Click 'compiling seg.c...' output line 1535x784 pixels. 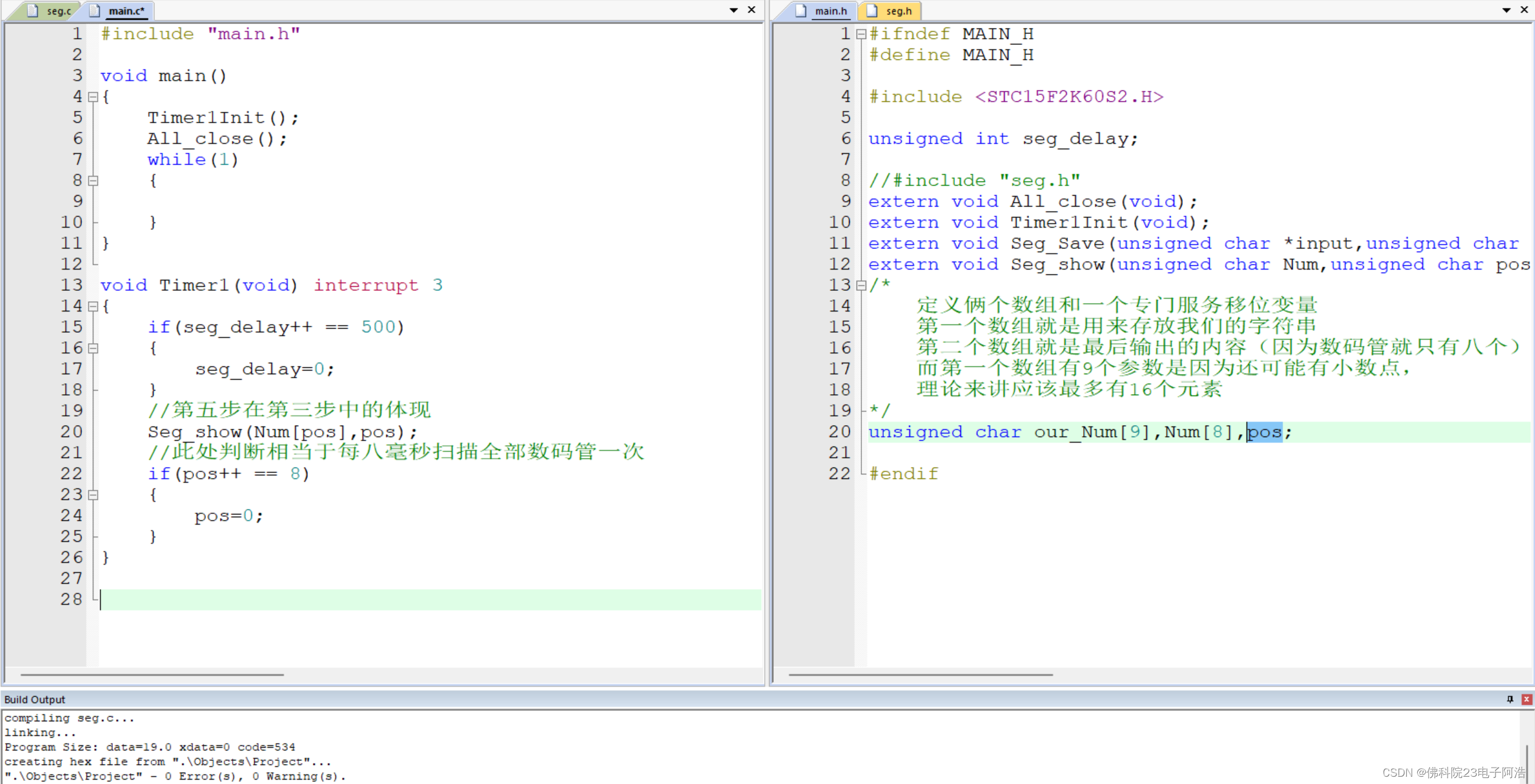point(69,718)
